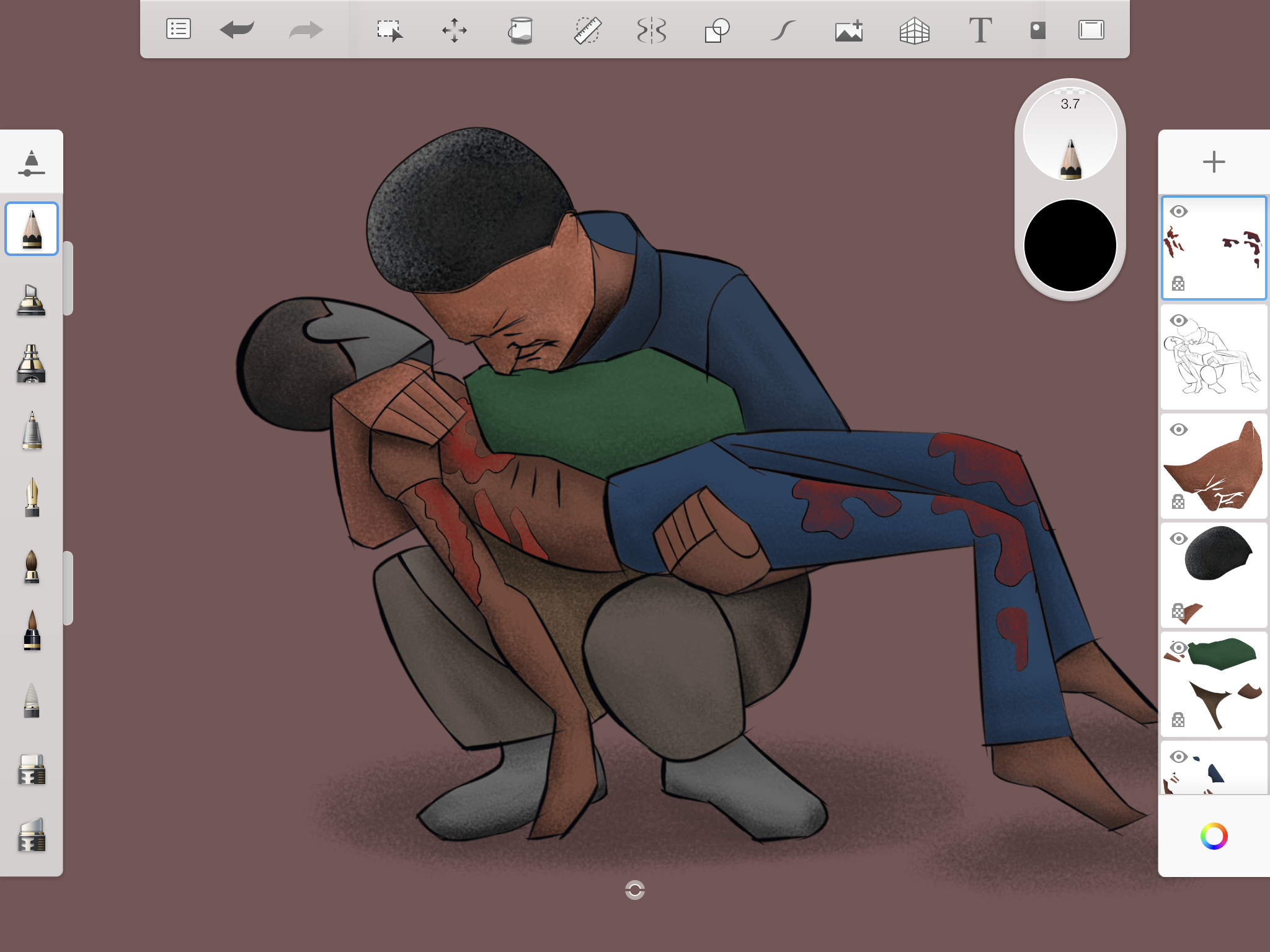Screen dimensions: 1270x952
Task: Open the ruler guides tool
Action: point(587,30)
